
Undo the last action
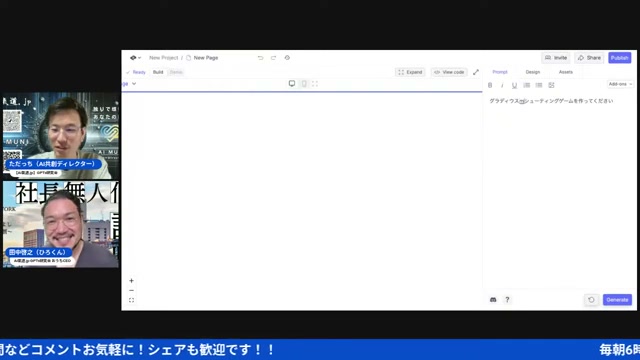260,58
